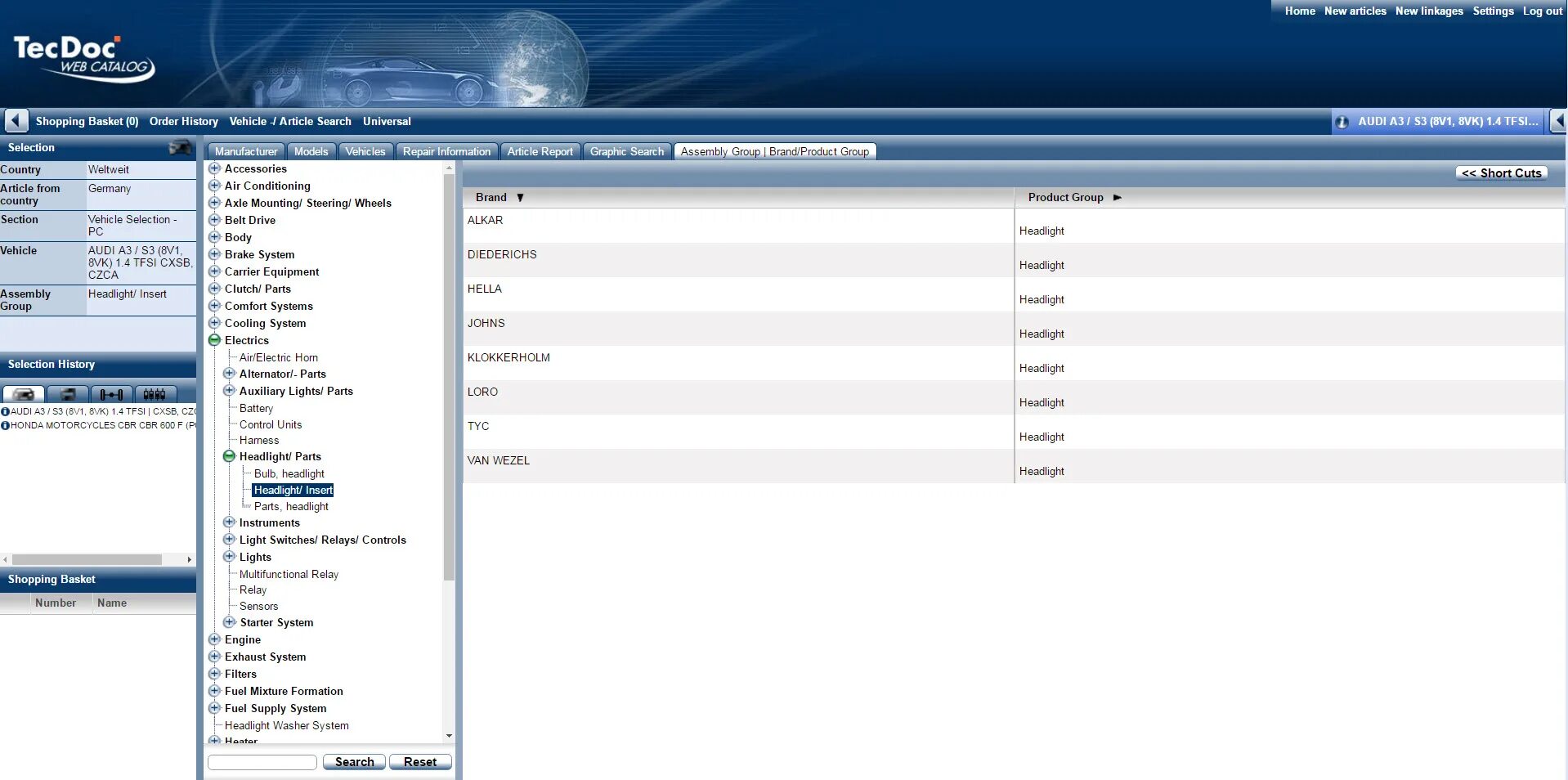Click the assembly tree vertical scrollbar
Viewport: 1568px width, 780px height.
(449, 376)
